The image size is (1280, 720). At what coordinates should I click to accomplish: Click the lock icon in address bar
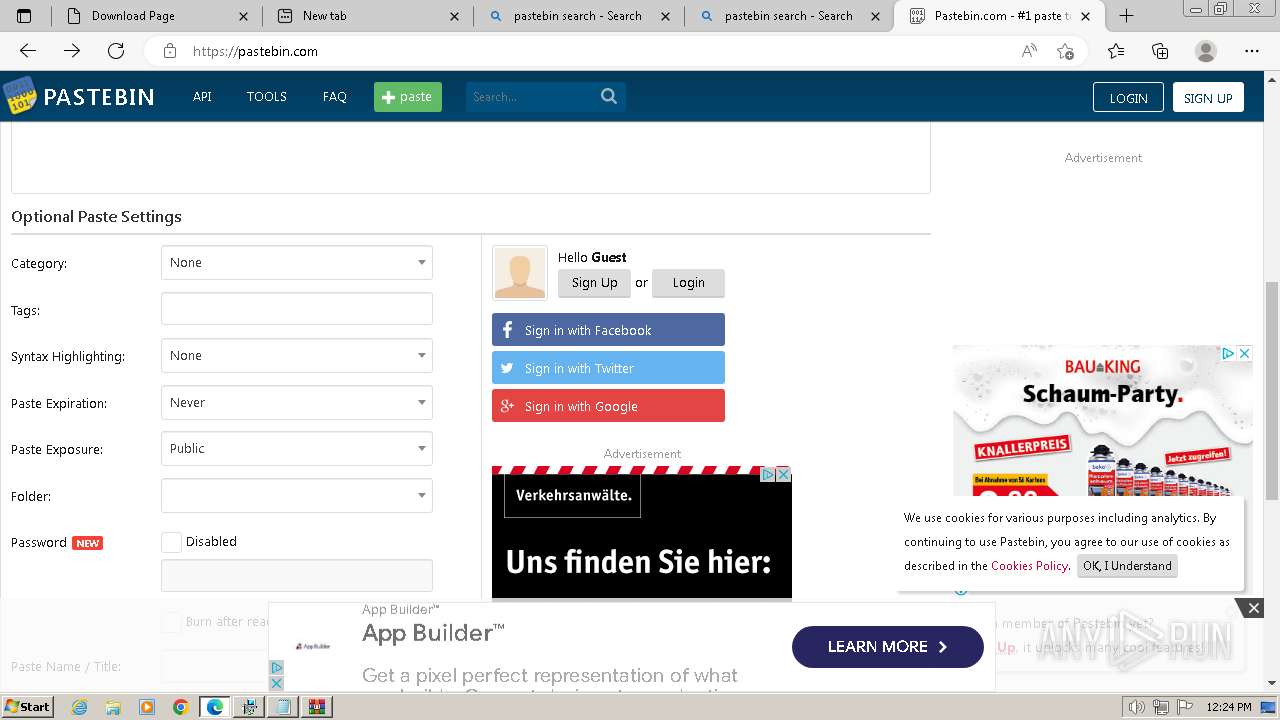click(x=169, y=51)
